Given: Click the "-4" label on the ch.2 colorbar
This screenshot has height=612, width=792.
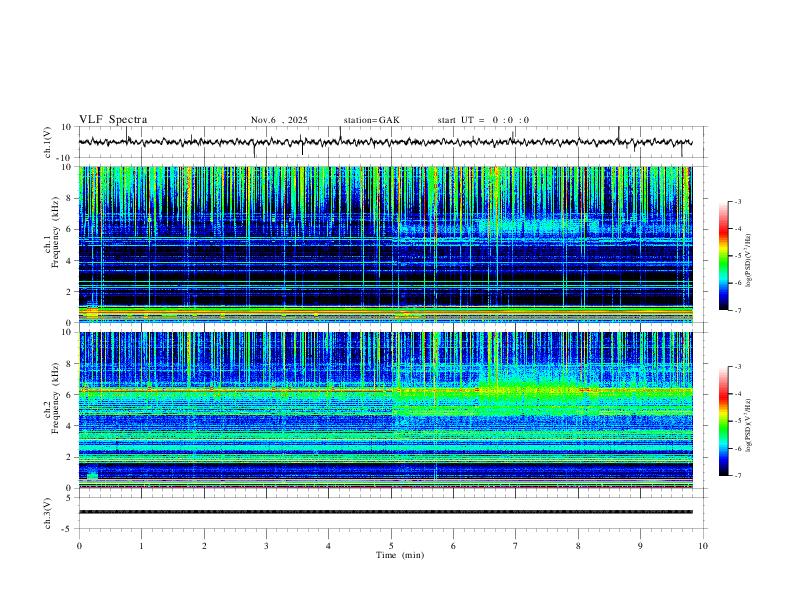Looking at the screenshot, I should pos(738,394).
